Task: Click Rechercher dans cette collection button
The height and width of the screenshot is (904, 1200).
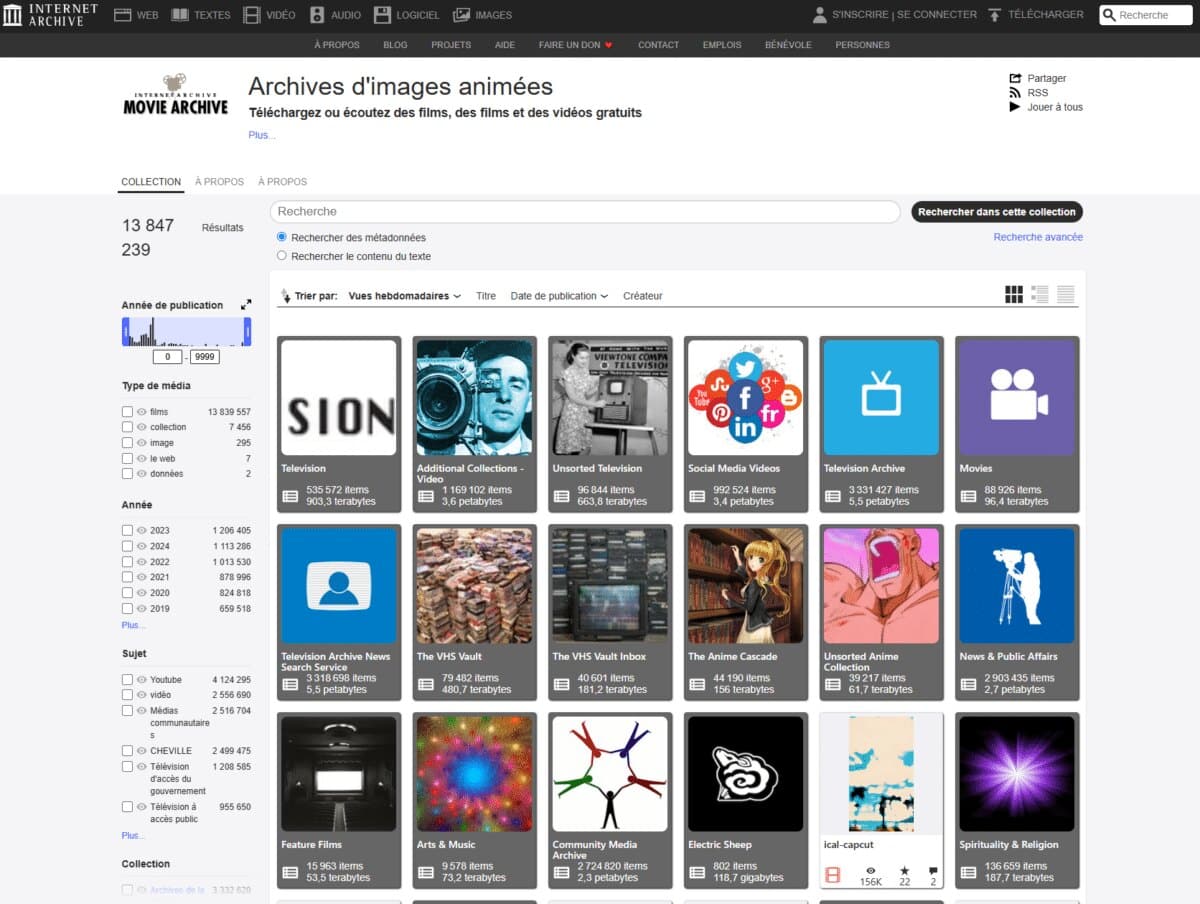Action: tap(997, 212)
